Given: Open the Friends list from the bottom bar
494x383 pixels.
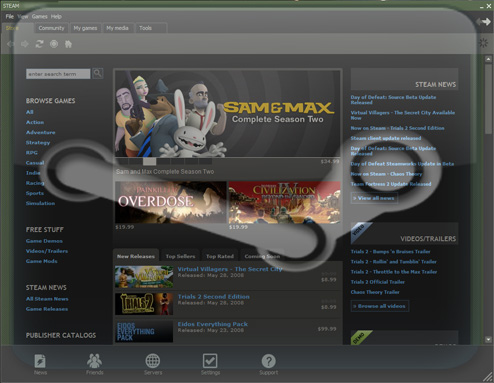Looking at the screenshot, I should (x=95, y=364).
